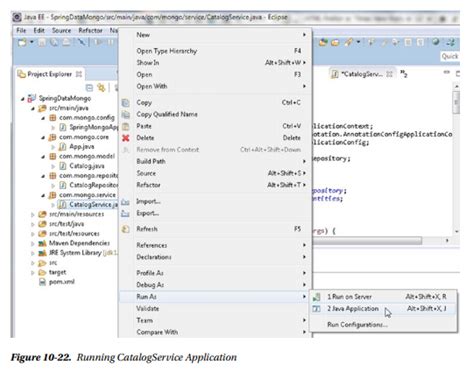This screenshot has width=474, height=372.
Task: Click the red X Delete icon in the context menu
Action: pos(126,138)
